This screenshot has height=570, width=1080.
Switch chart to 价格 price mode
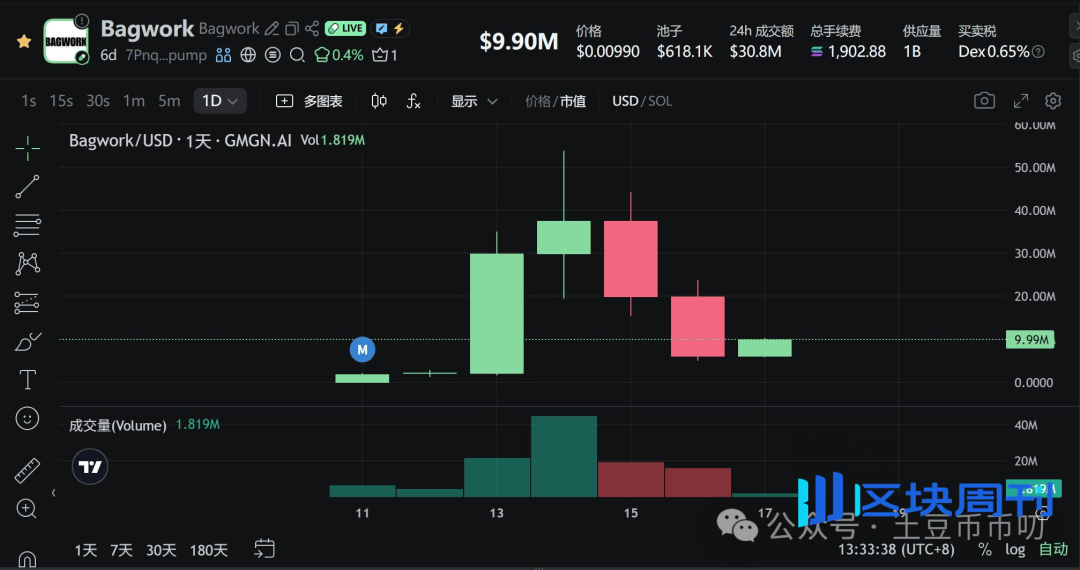click(538, 101)
